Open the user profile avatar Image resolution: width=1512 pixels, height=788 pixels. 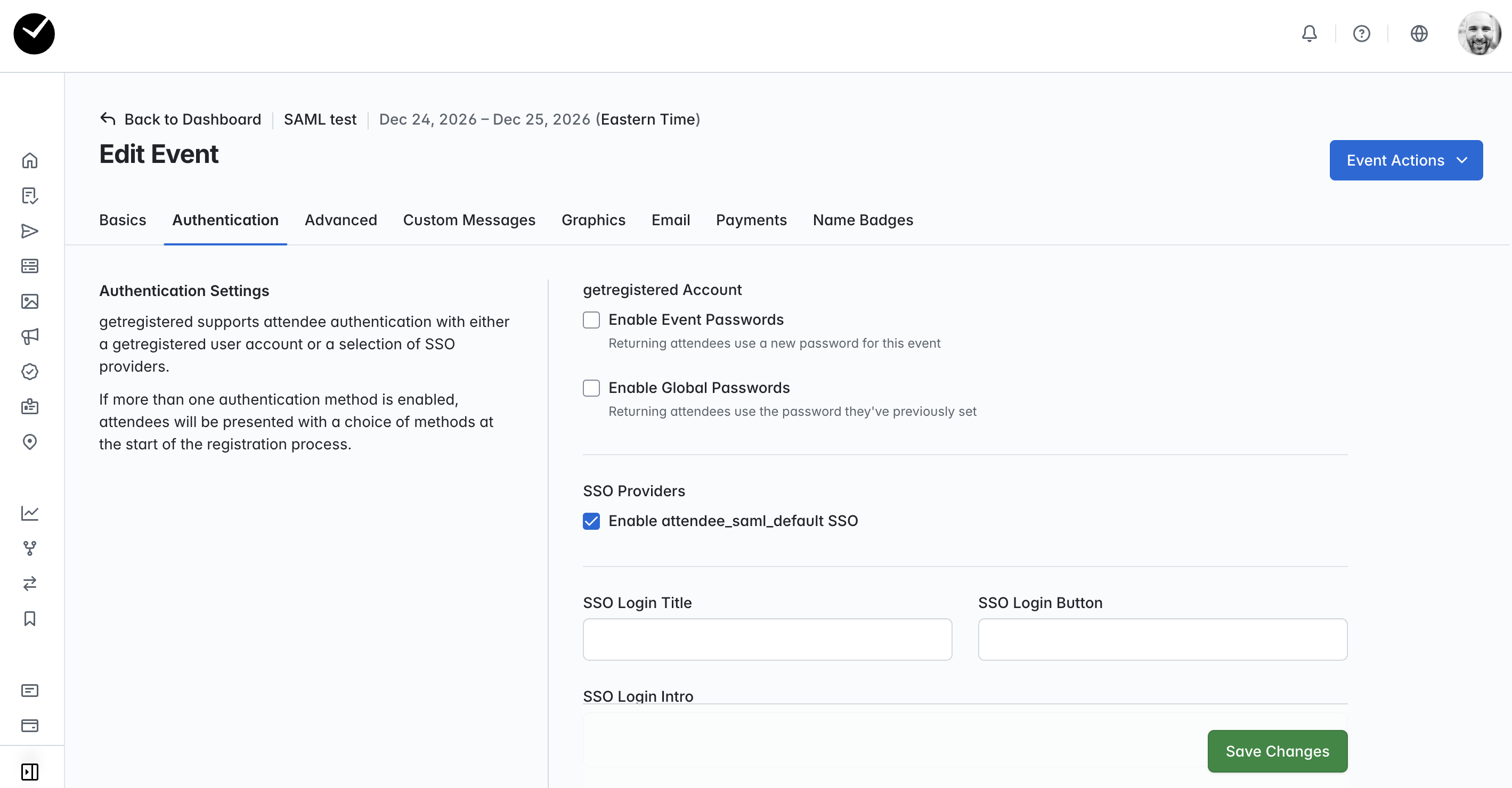point(1479,34)
